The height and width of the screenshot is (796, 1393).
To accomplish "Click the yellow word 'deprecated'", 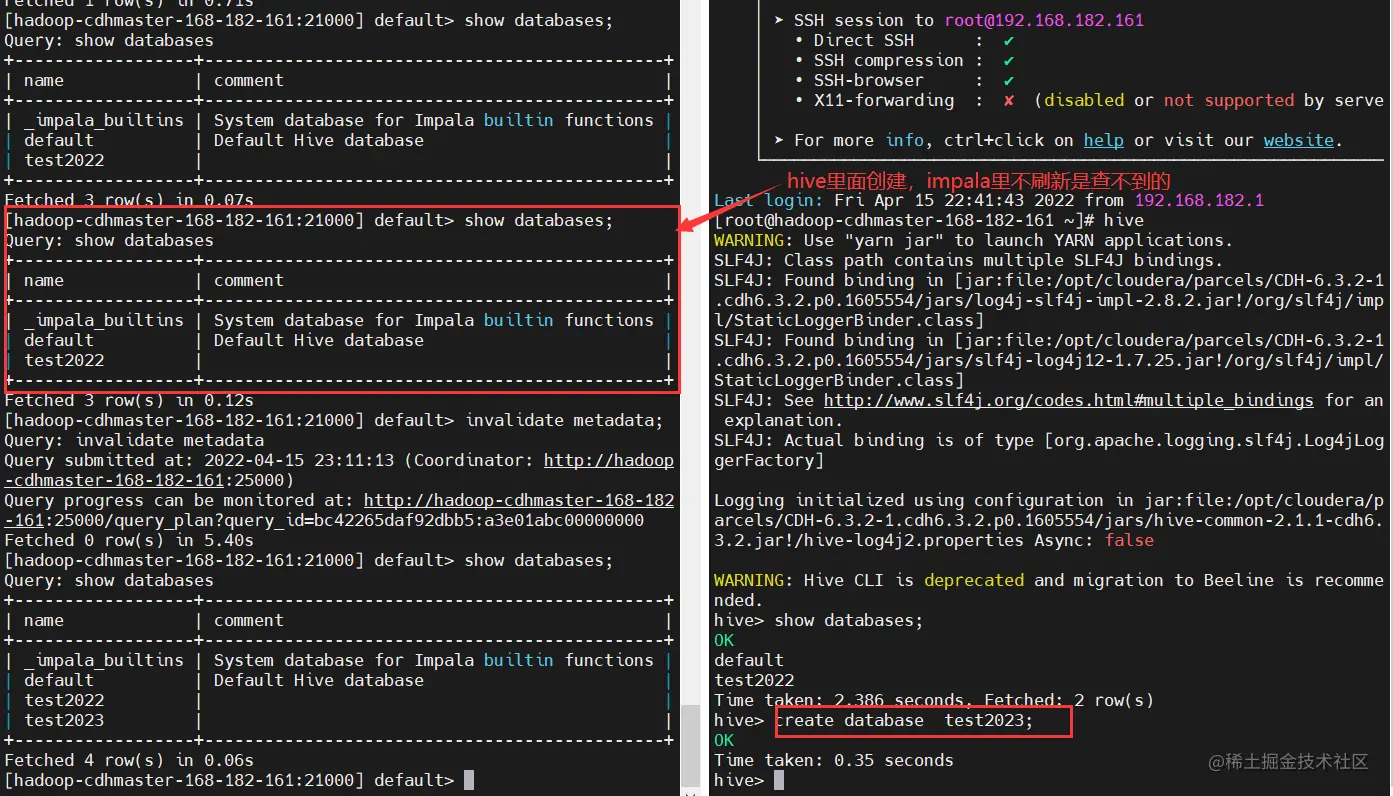I will click(974, 580).
